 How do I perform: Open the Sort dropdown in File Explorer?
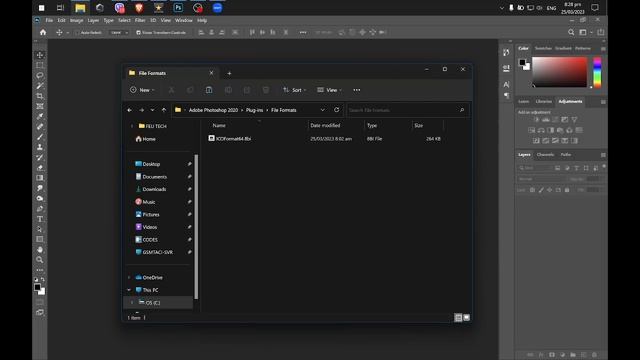tap(294, 90)
